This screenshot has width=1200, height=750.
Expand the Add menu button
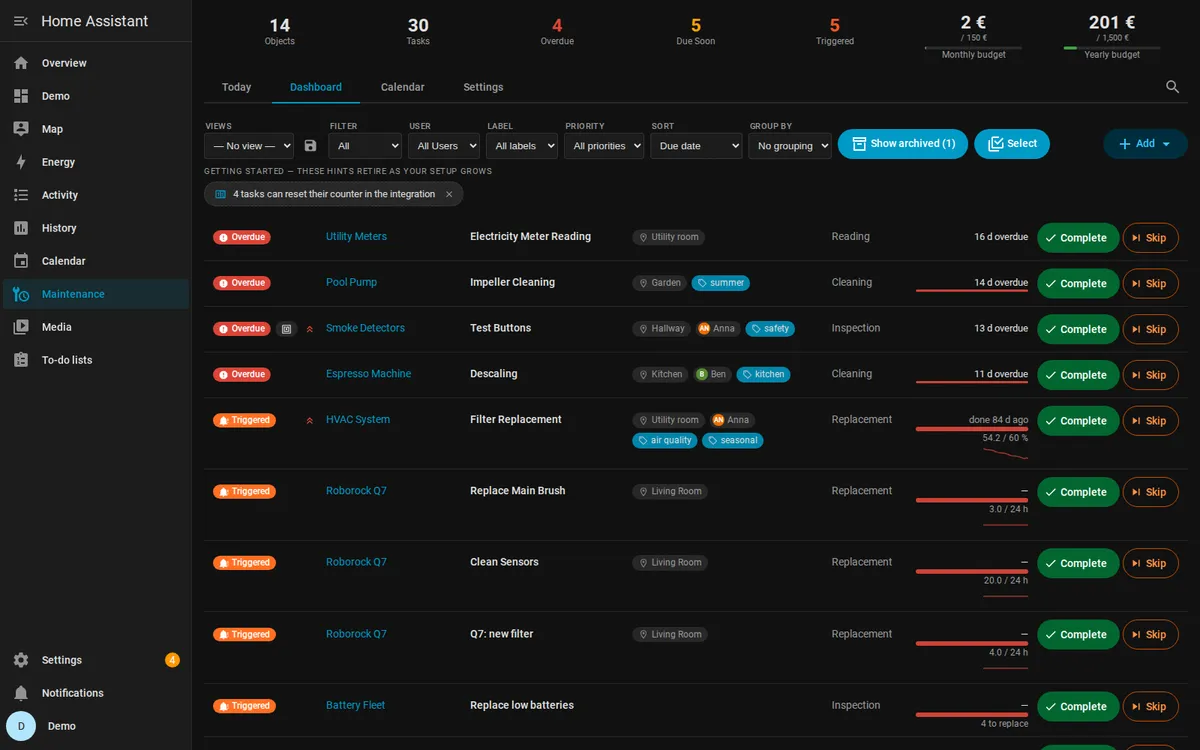coord(1145,144)
